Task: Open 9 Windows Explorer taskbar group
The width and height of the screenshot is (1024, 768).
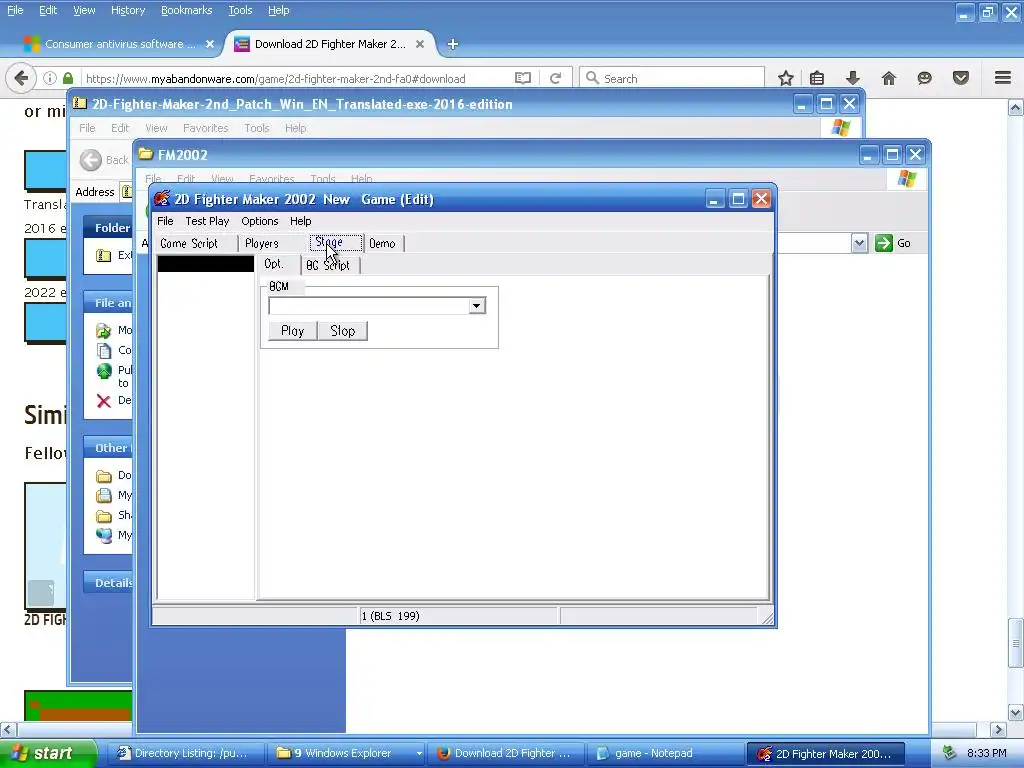Action: 346,753
